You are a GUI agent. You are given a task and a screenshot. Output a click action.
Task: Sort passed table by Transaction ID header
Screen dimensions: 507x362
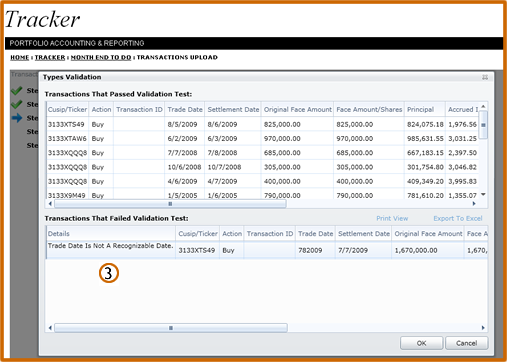point(139,109)
